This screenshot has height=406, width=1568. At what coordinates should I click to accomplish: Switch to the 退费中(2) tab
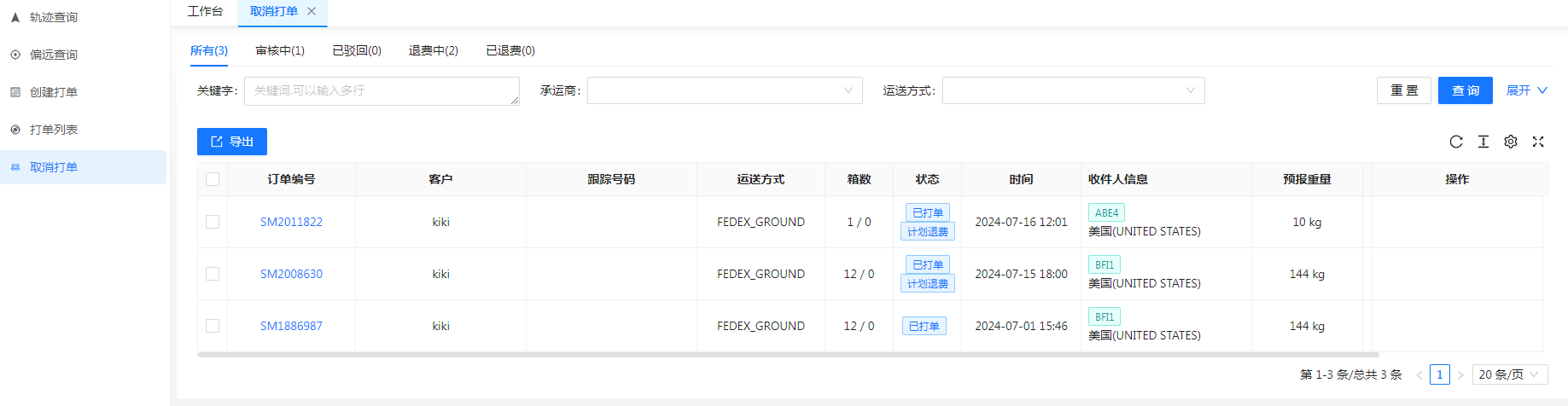pos(434,50)
